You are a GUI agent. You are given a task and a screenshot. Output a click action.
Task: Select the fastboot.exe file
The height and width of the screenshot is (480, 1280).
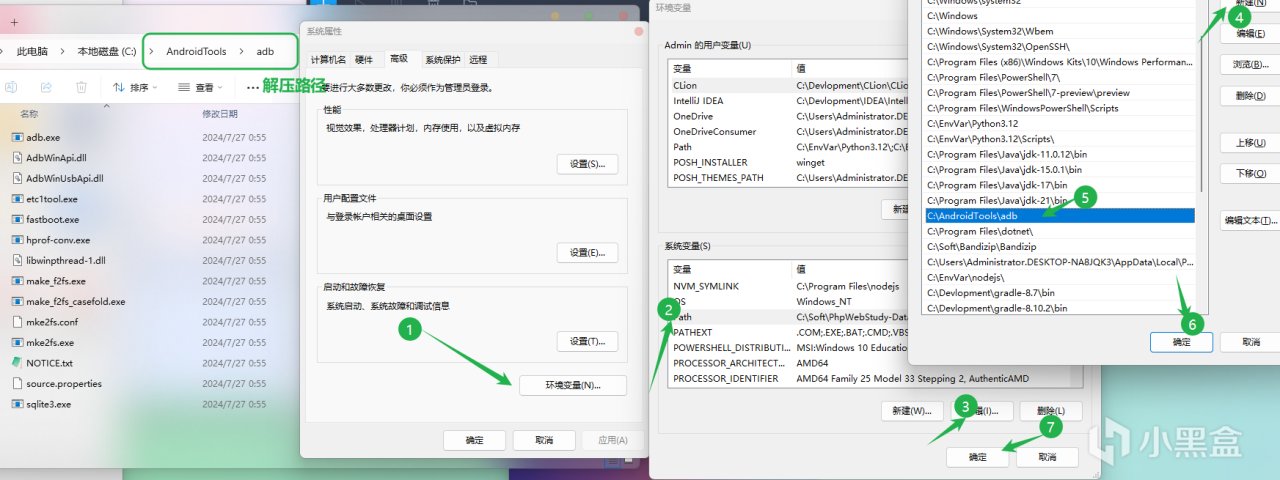tap(52, 219)
